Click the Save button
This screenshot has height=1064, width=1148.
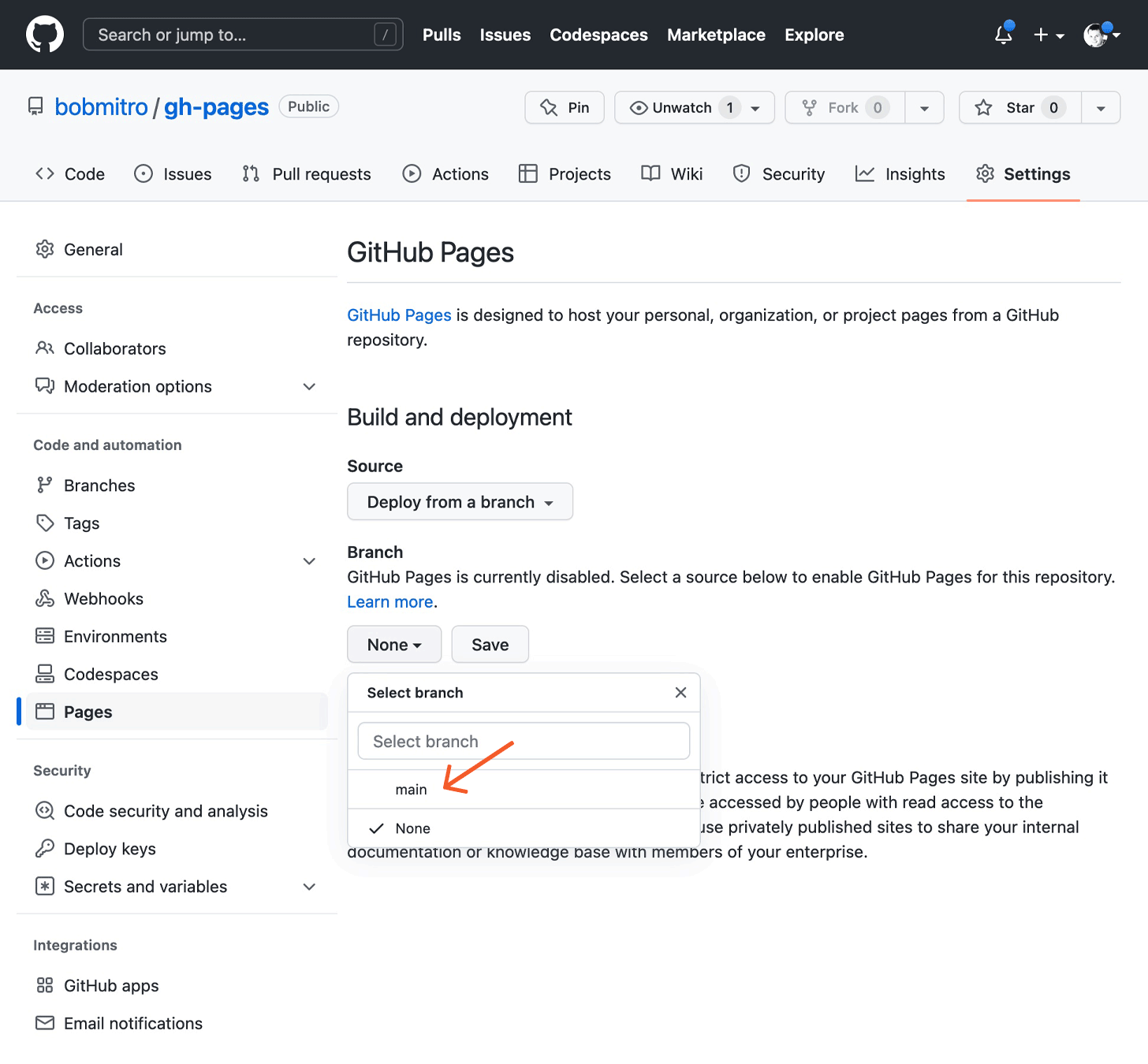pyautogui.click(x=490, y=644)
